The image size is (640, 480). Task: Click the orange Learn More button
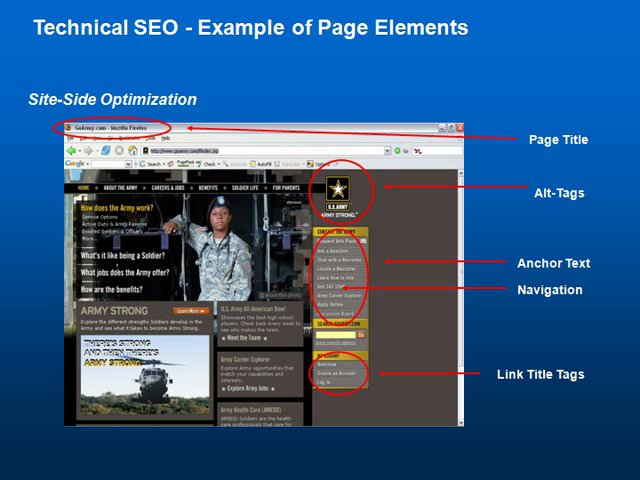190,311
